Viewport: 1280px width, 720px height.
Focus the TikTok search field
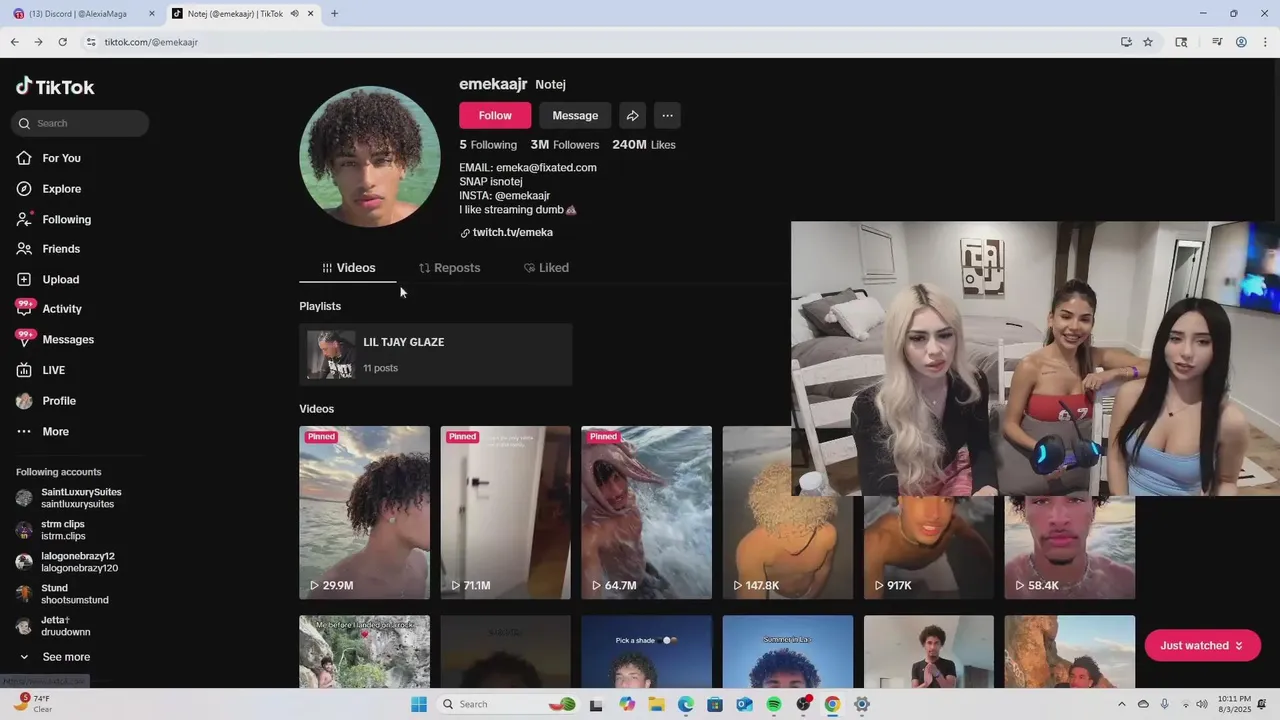pyautogui.click(x=80, y=123)
